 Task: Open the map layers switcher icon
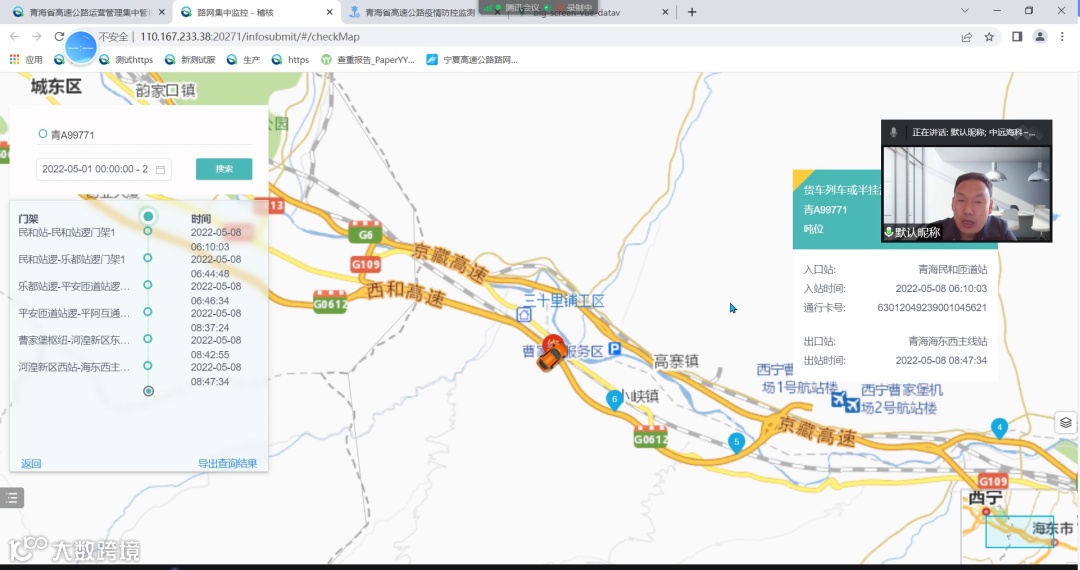1066,423
